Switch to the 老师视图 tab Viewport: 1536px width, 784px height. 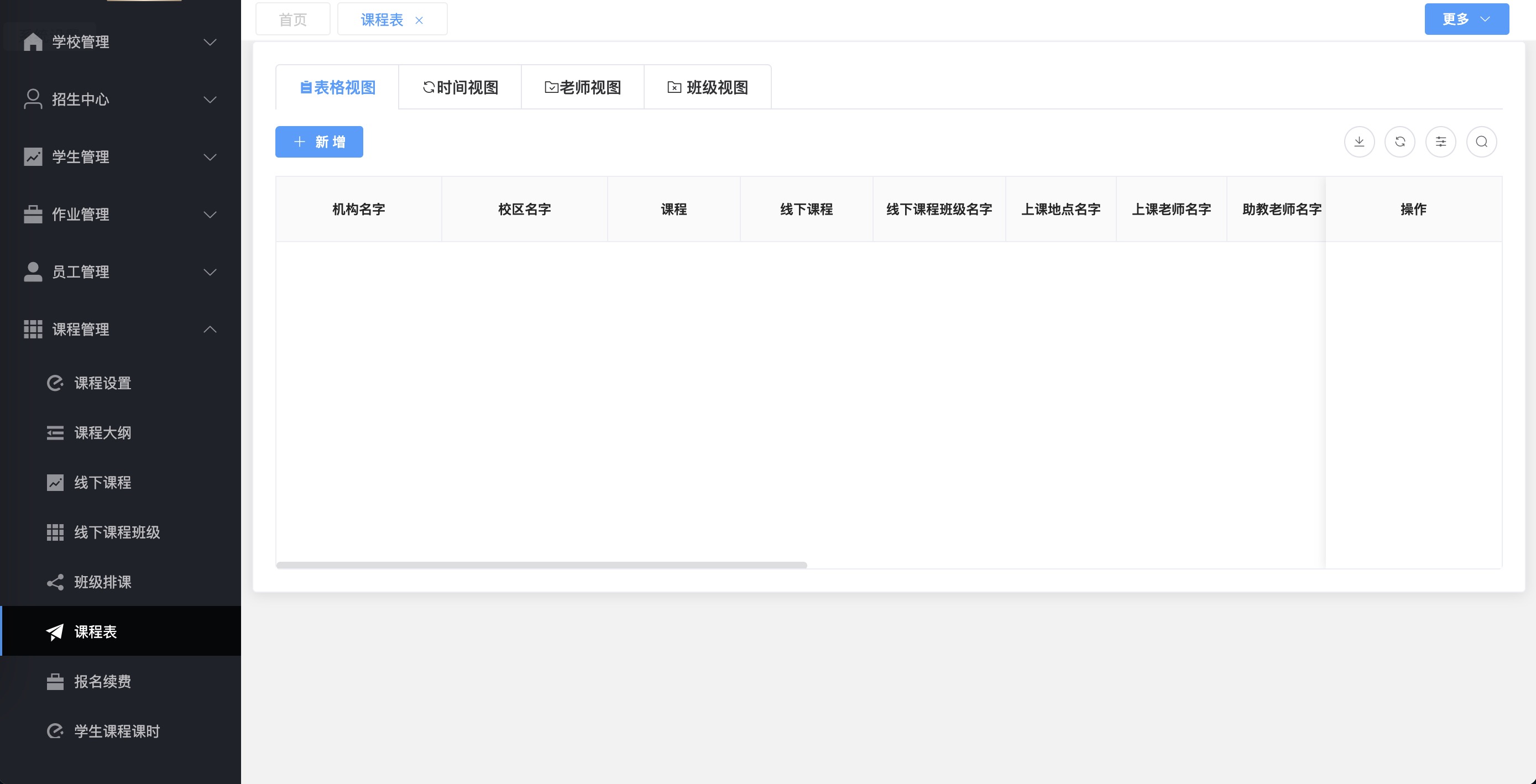click(x=583, y=87)
